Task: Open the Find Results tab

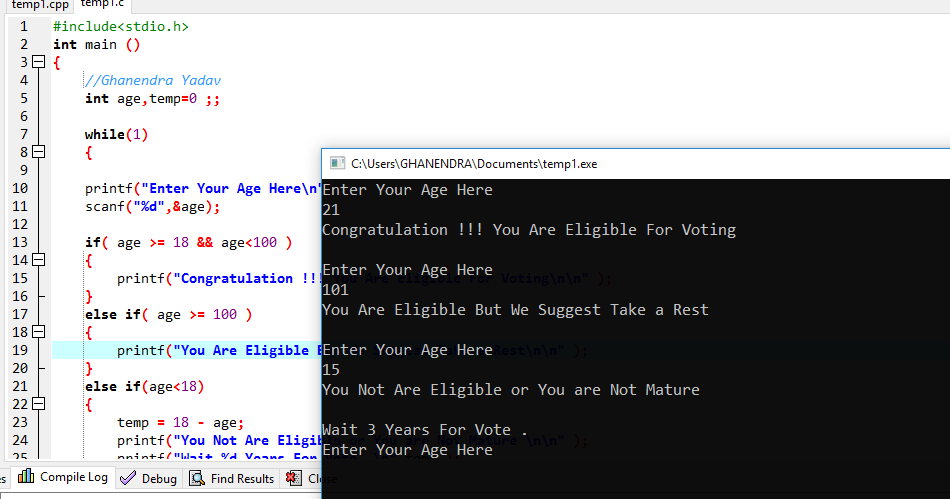Action: [x=232, y=478]
